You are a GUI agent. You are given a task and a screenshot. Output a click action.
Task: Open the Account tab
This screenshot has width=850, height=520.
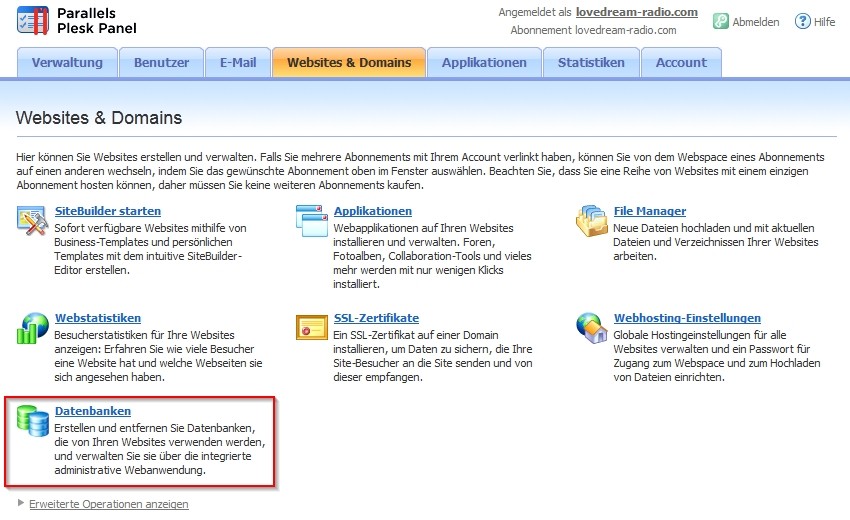tap(681, 62)
